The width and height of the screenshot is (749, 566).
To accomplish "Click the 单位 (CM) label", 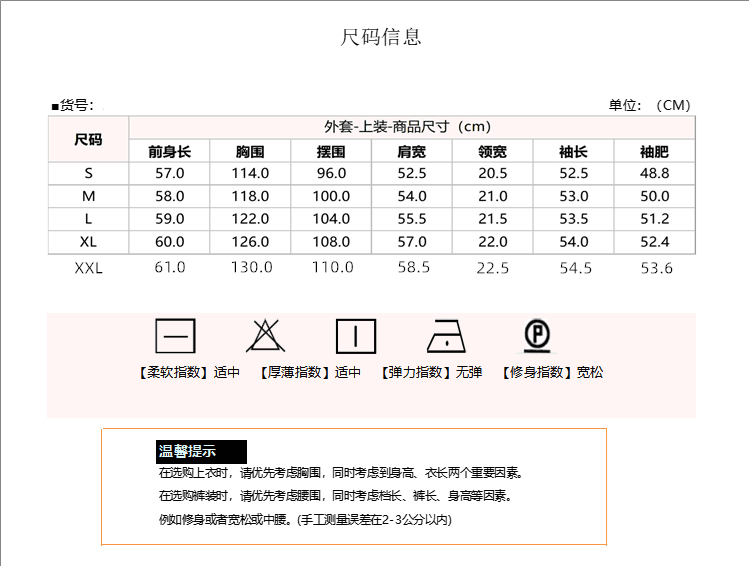I will 650,105.
